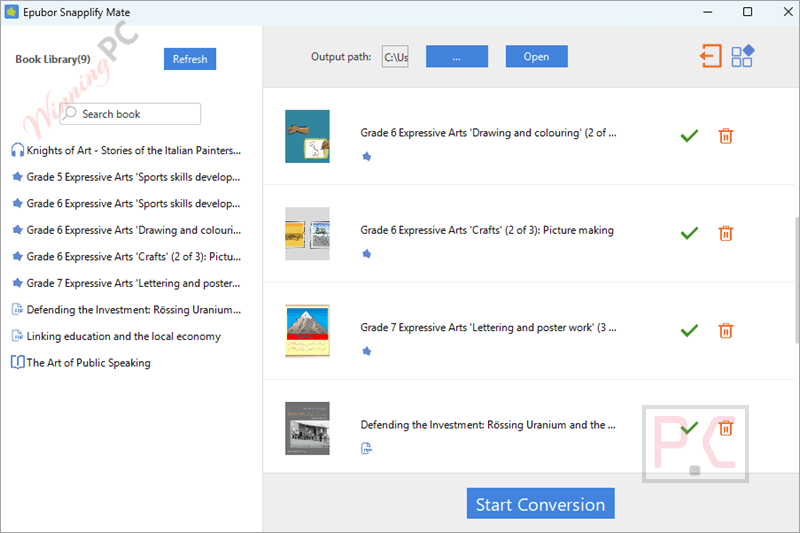This screenshot has width=800, height=533.
Task: Click the Open output folder button
Action: tap(536, 57)
